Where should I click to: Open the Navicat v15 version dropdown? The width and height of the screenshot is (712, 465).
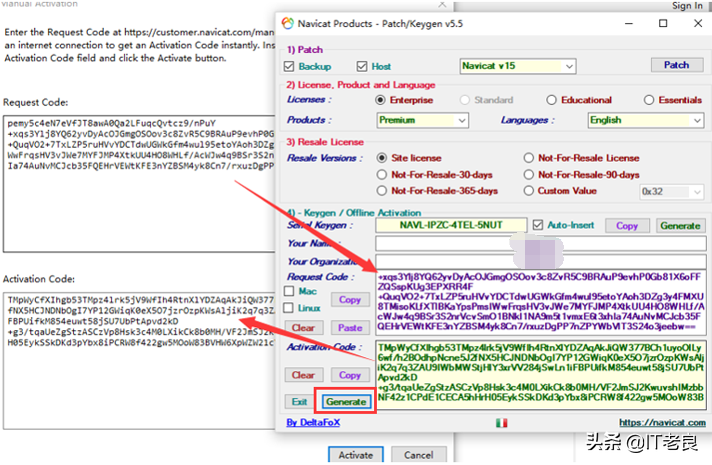518,66
